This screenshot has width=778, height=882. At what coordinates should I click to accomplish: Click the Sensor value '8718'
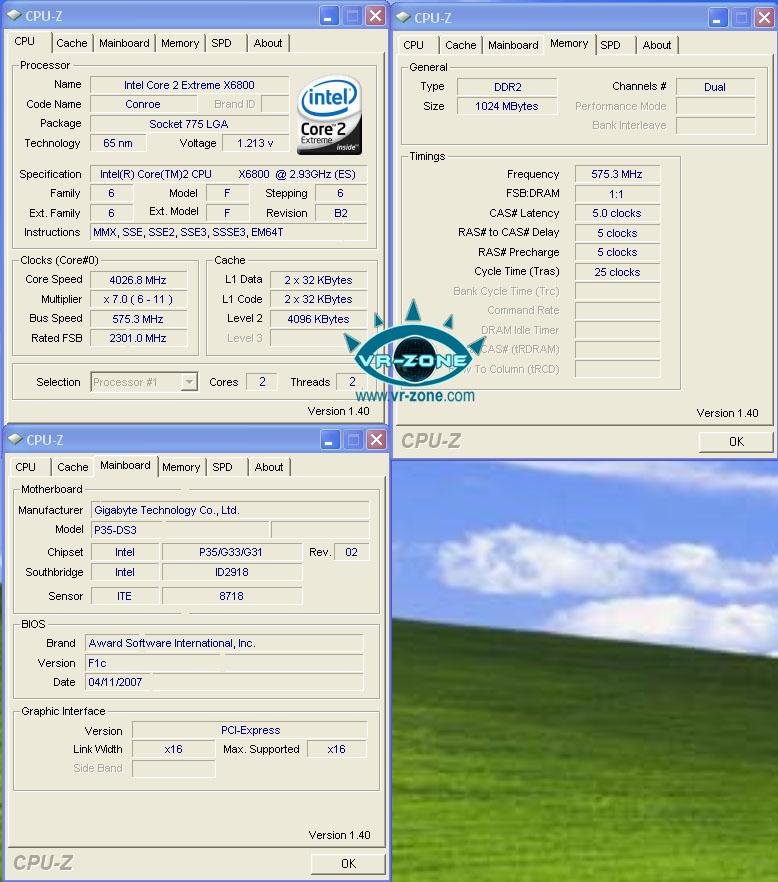pos(231,596)
